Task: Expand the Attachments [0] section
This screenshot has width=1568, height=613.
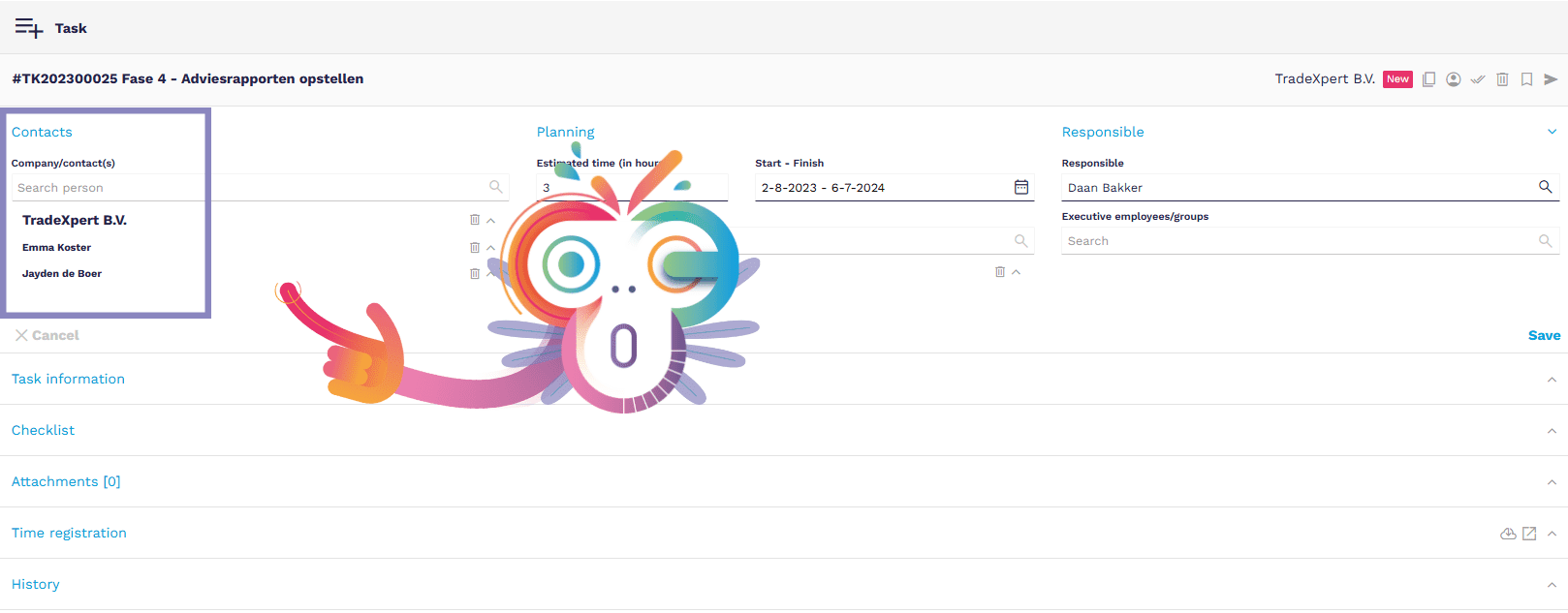Action: 1552,482
